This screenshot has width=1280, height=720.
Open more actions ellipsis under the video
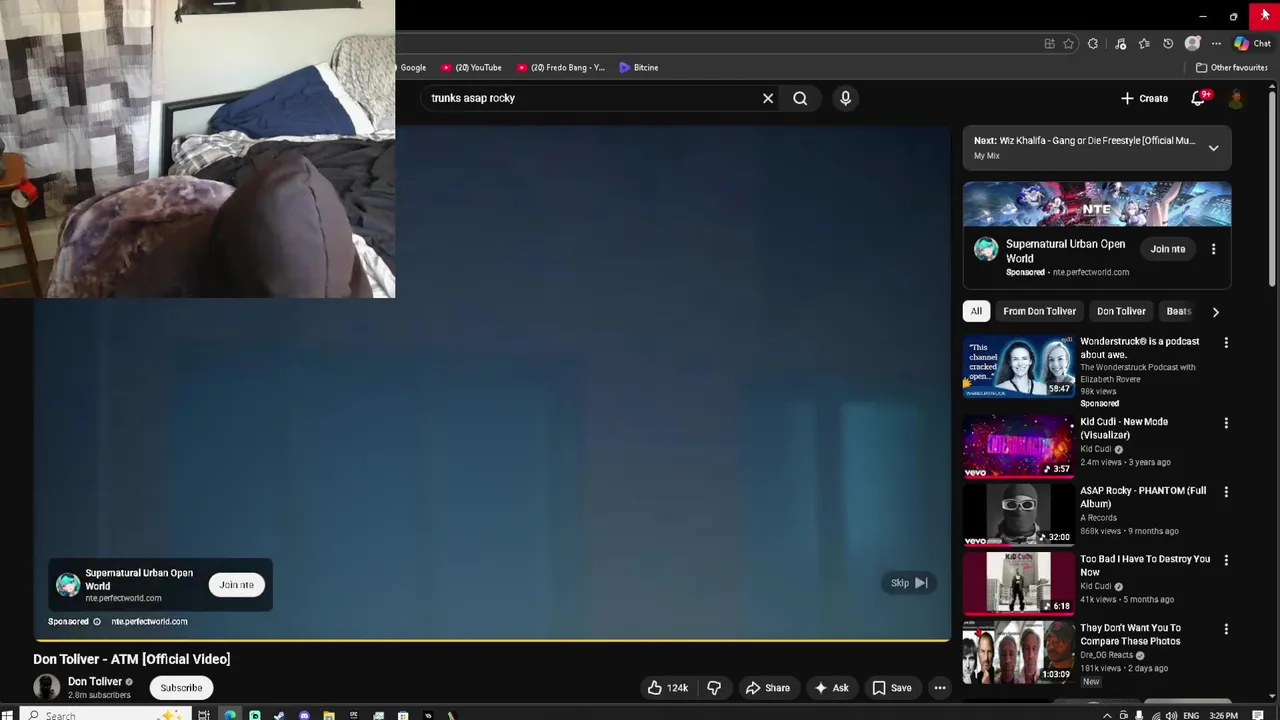pyautogui.click(x=940, y=687)
